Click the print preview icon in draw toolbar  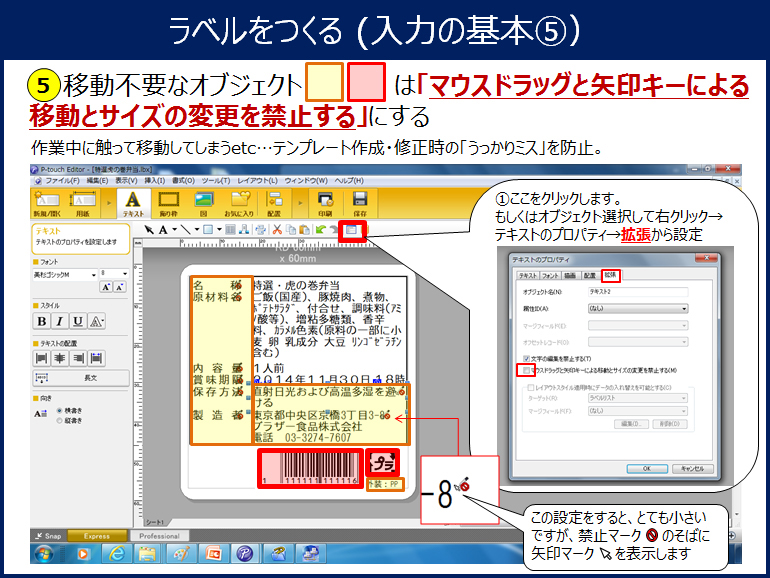click(261, 230)
